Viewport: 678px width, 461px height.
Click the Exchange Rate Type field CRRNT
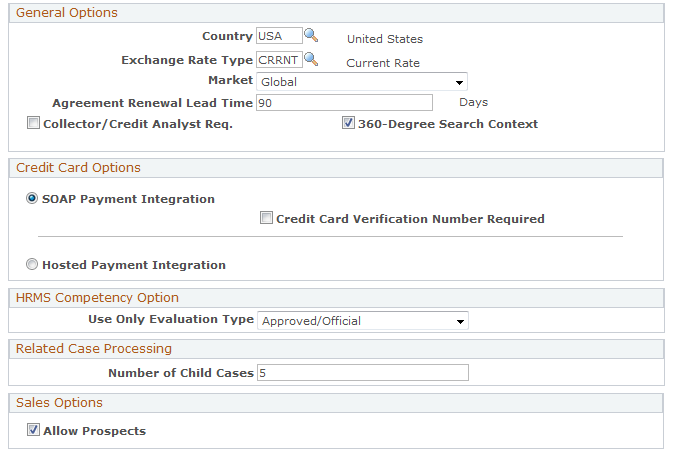[x=279, y=60]
